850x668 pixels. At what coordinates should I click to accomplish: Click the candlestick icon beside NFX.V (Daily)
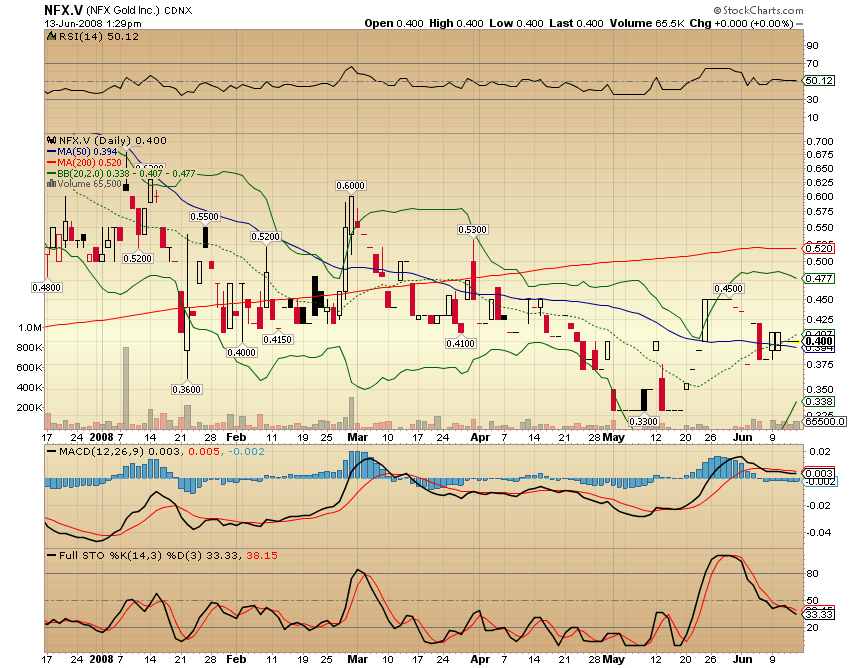52,139
